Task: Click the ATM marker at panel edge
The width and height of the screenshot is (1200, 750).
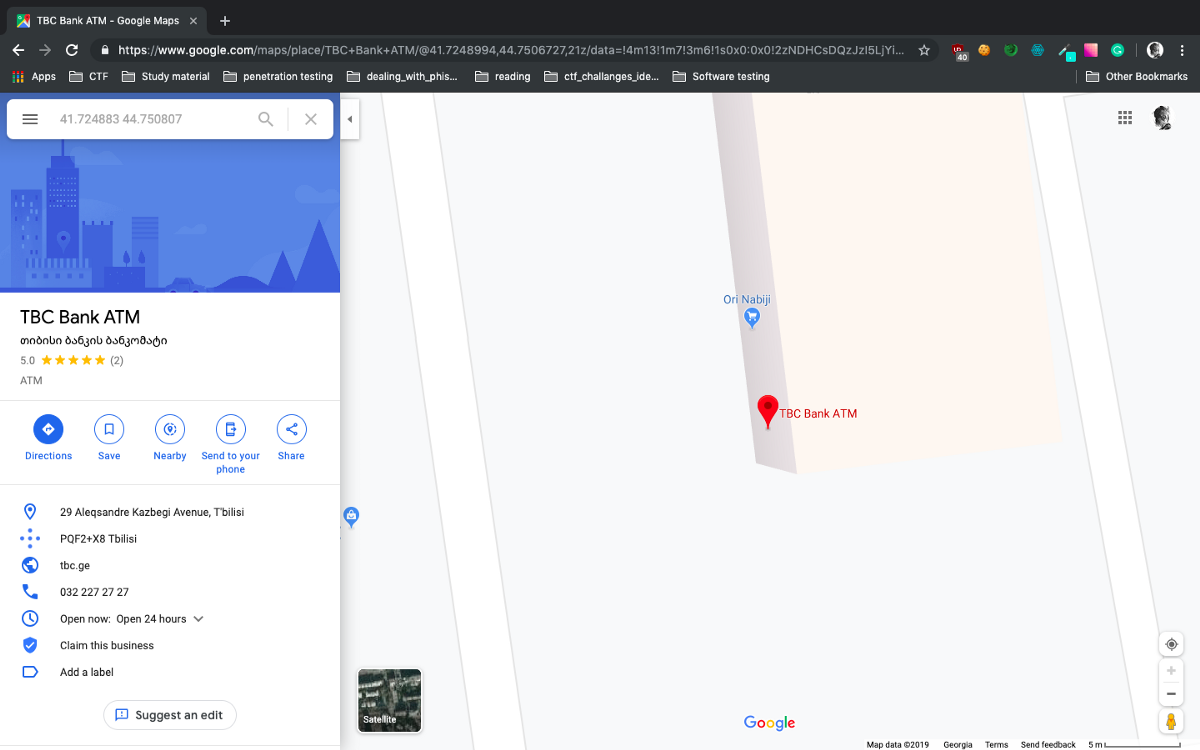Action: pos(350,517)
